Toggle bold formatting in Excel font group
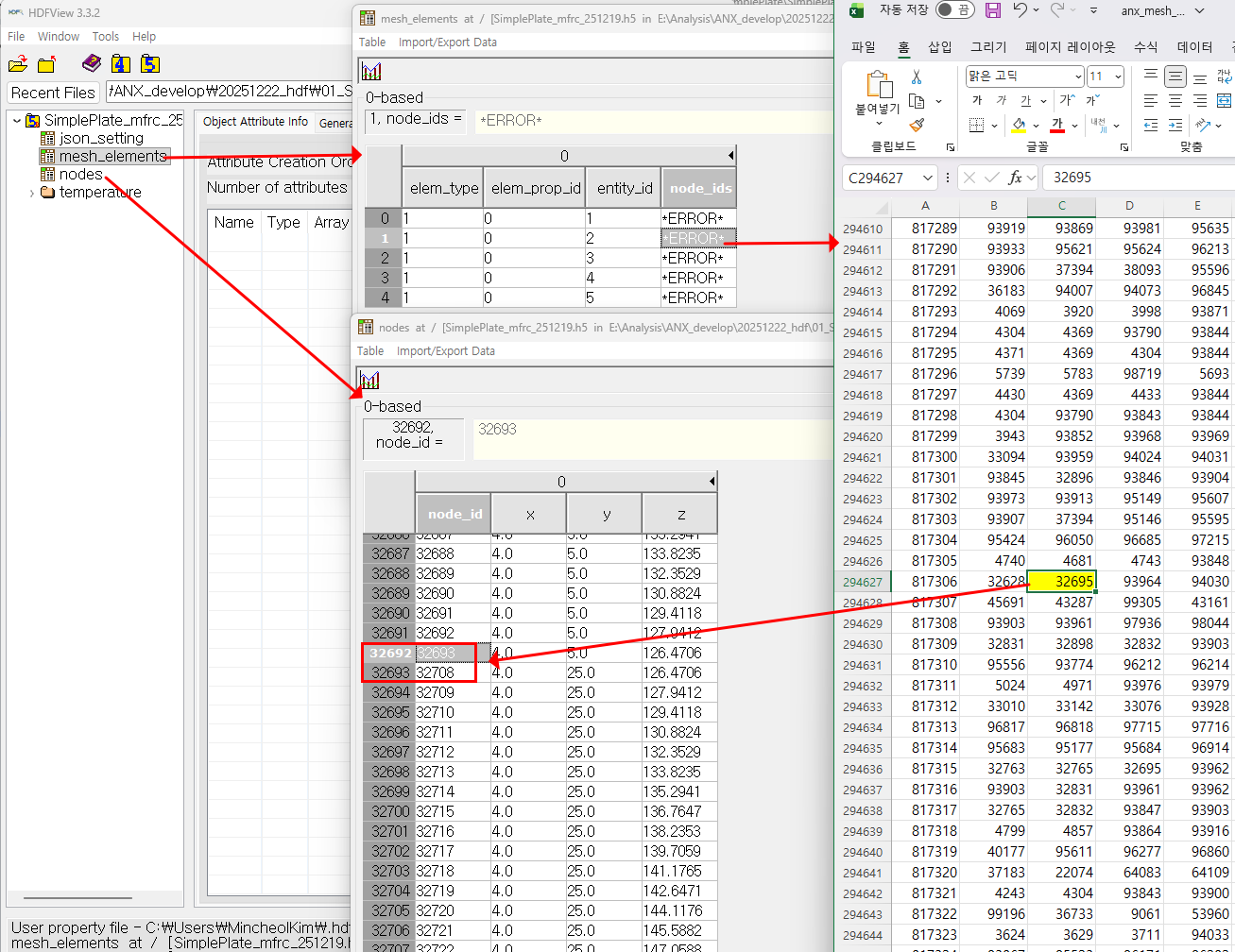Viewport: 1235px width, 952px height. click(978, 100)
